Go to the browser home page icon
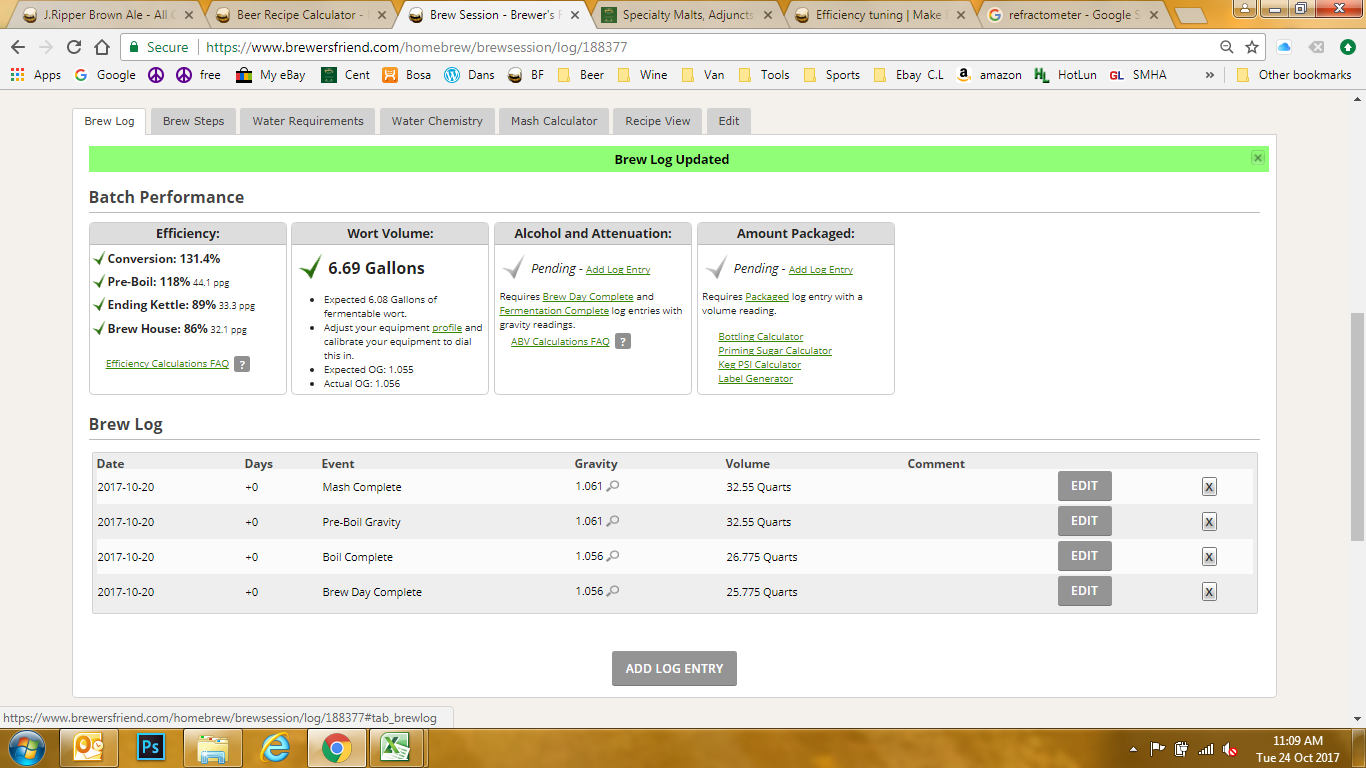 (x=102, y=47)
